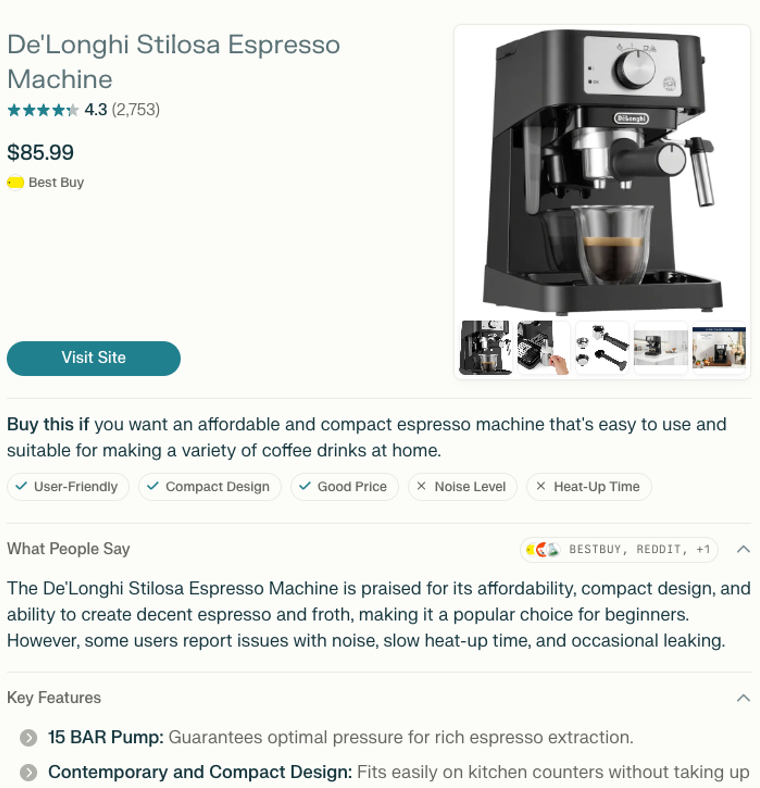Collapse the What People Say section
The height and width of the screenshot is (788, 760).
pos(743,549)
